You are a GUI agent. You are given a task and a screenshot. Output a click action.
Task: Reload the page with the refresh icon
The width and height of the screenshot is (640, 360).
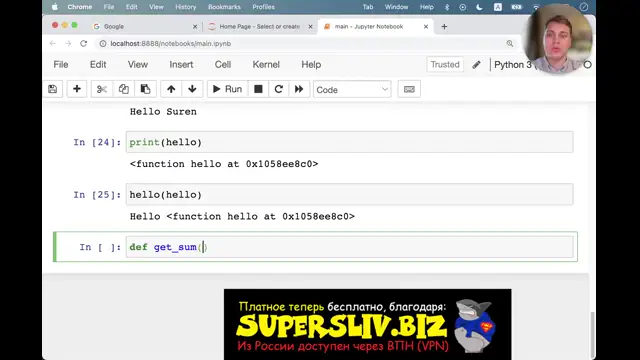(84, 43)
